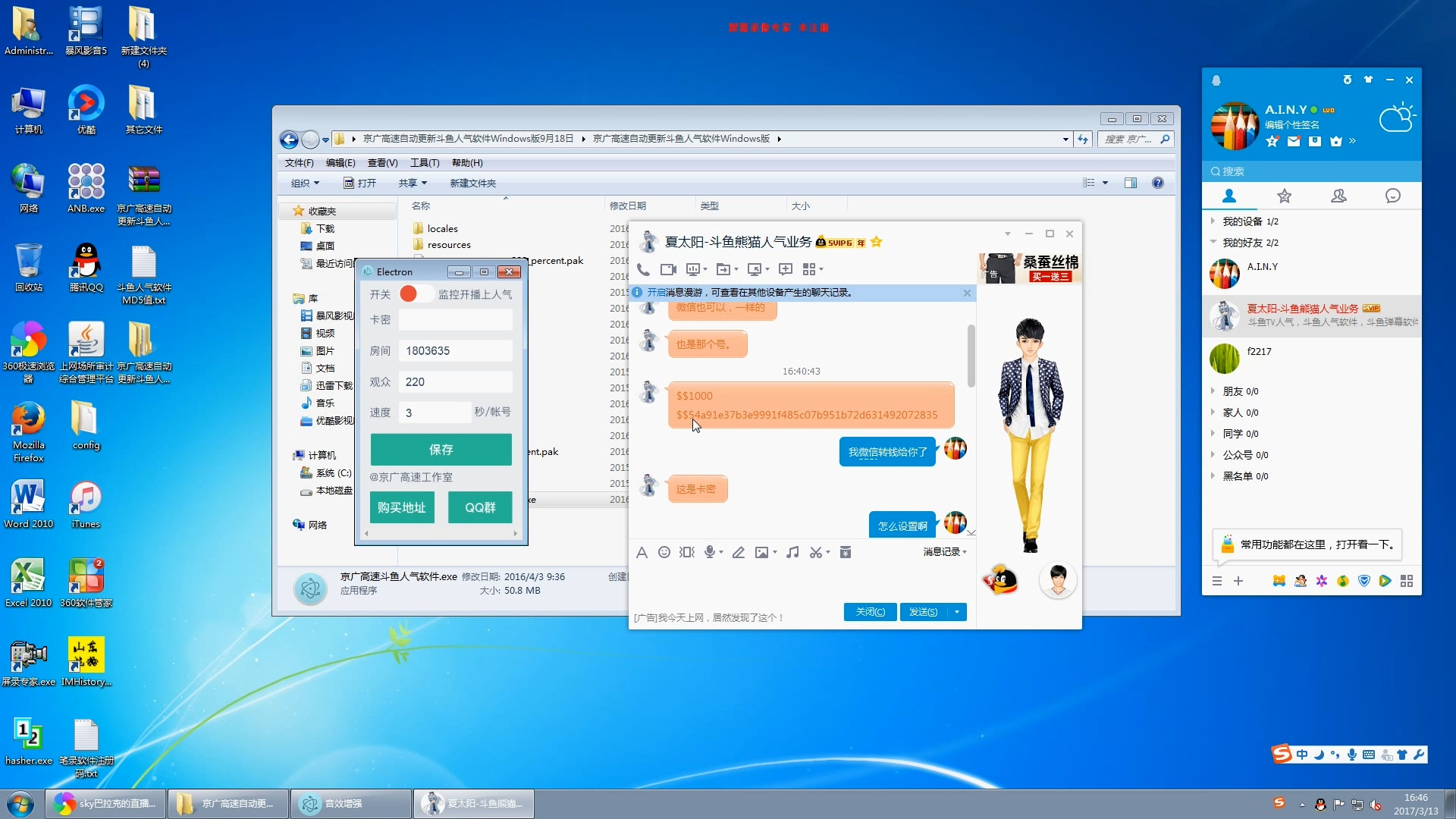Expand the 同学 contact group
Image resolution: width=1456 pixels, height=819 pixels.
[1213, 434]
